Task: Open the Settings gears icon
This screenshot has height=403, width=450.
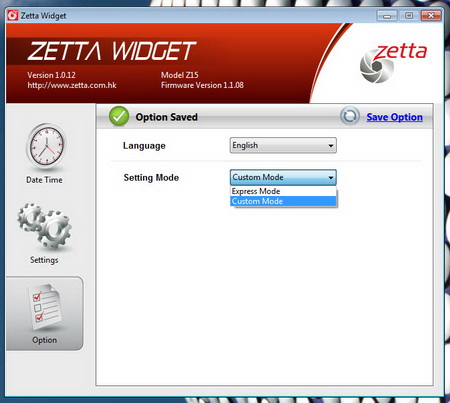Action: tap(44, 226)
